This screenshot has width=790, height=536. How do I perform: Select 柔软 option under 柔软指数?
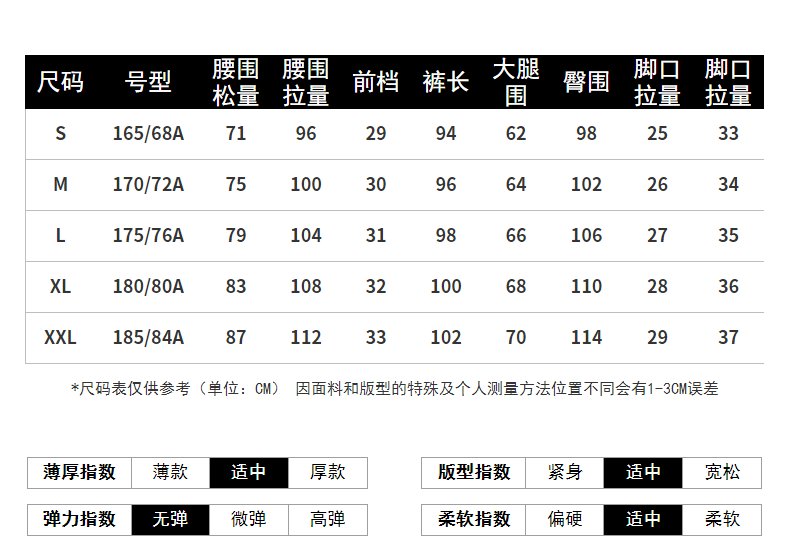pos(722,519)
